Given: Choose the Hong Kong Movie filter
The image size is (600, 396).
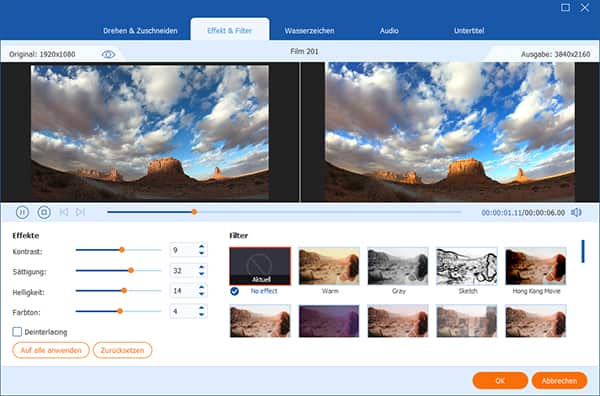Looking at the screenshot, I should tap(536, 266).
